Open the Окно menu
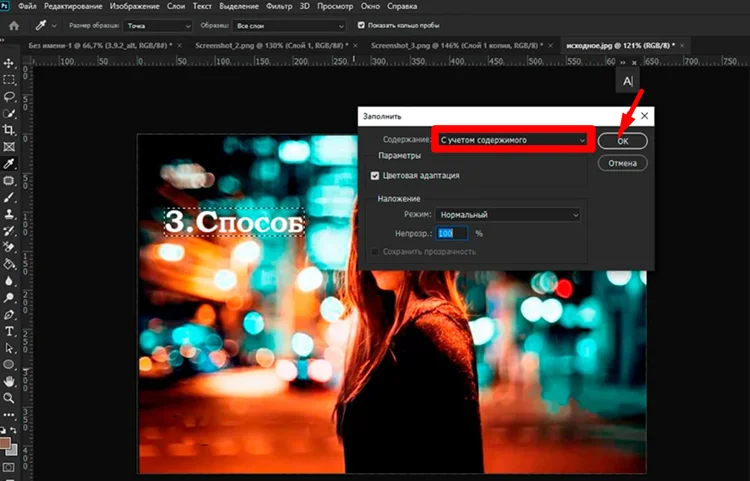 pos(370,6)
